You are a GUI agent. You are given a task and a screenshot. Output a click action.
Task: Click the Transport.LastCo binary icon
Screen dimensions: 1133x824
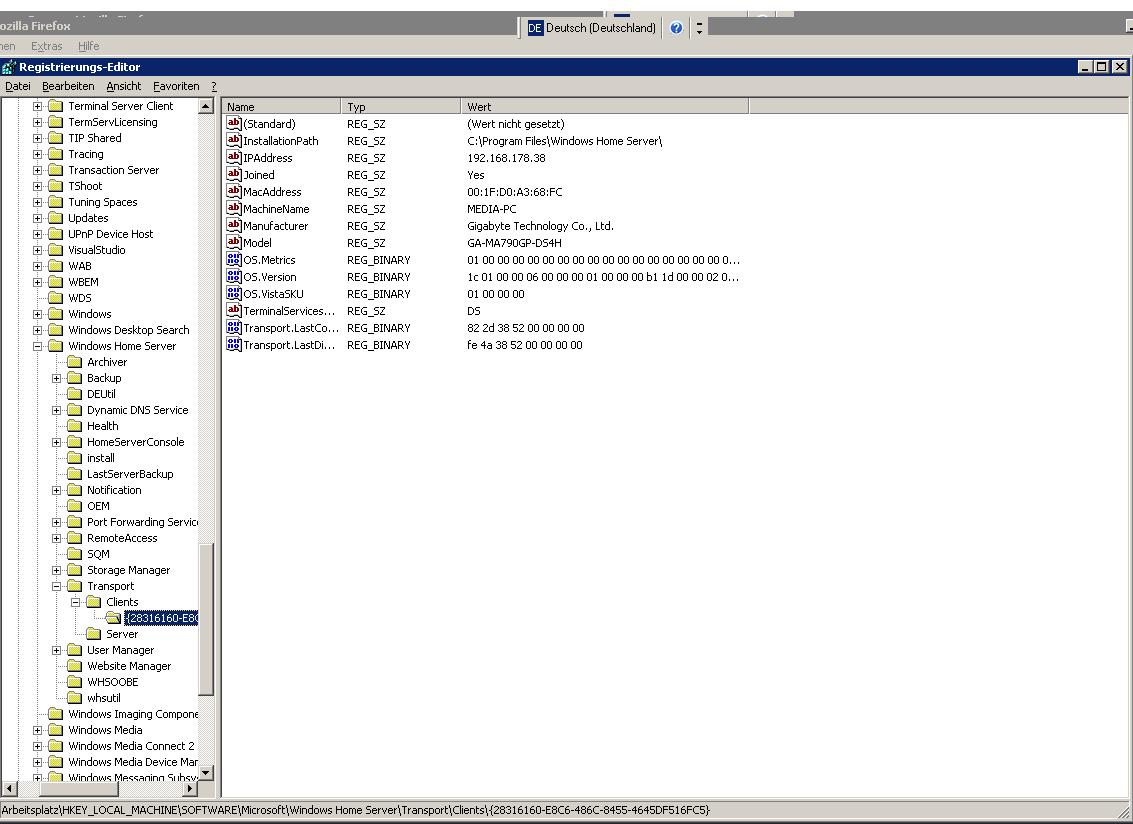click(233, 327)
